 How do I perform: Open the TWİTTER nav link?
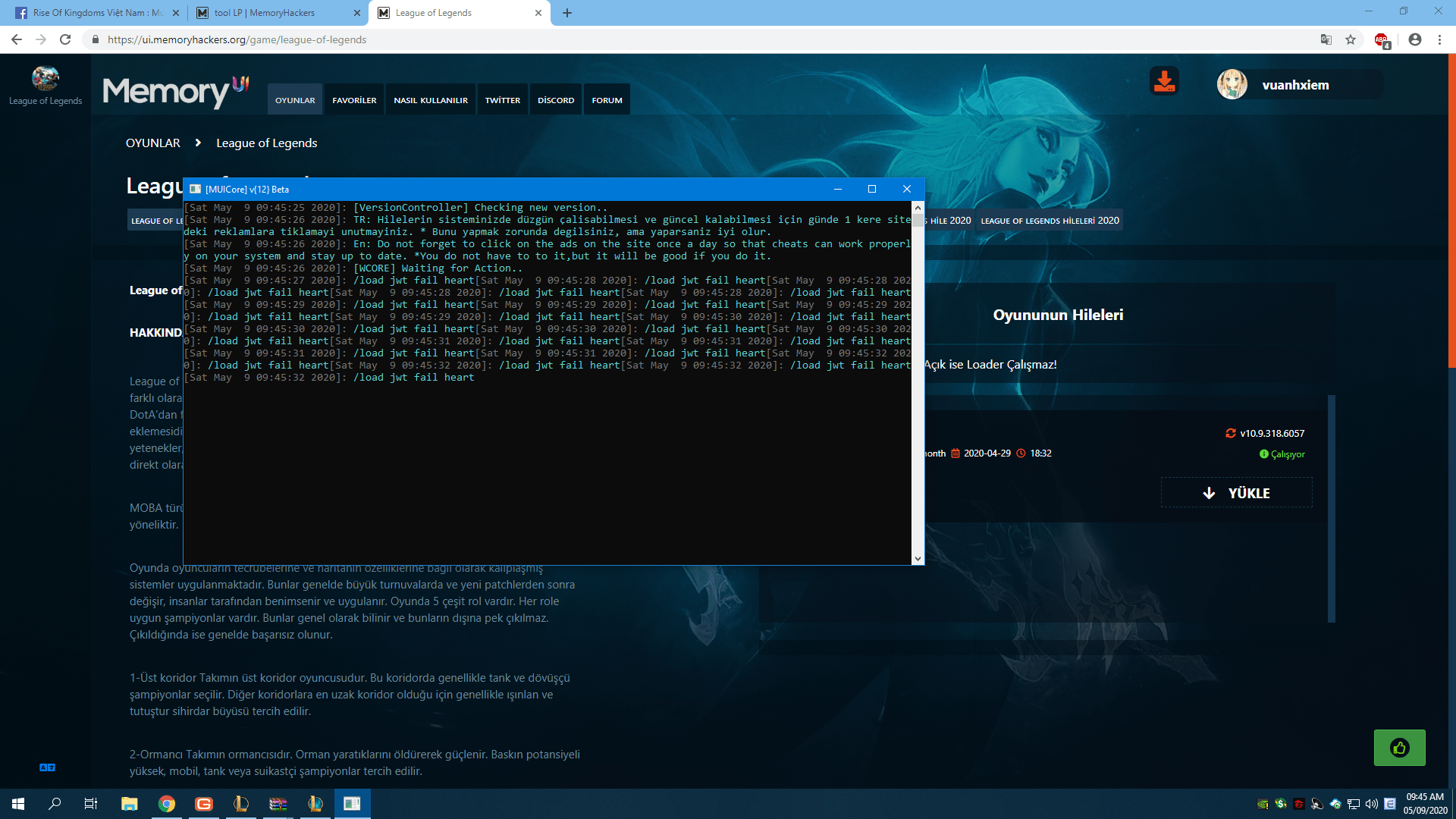(503, 100)
